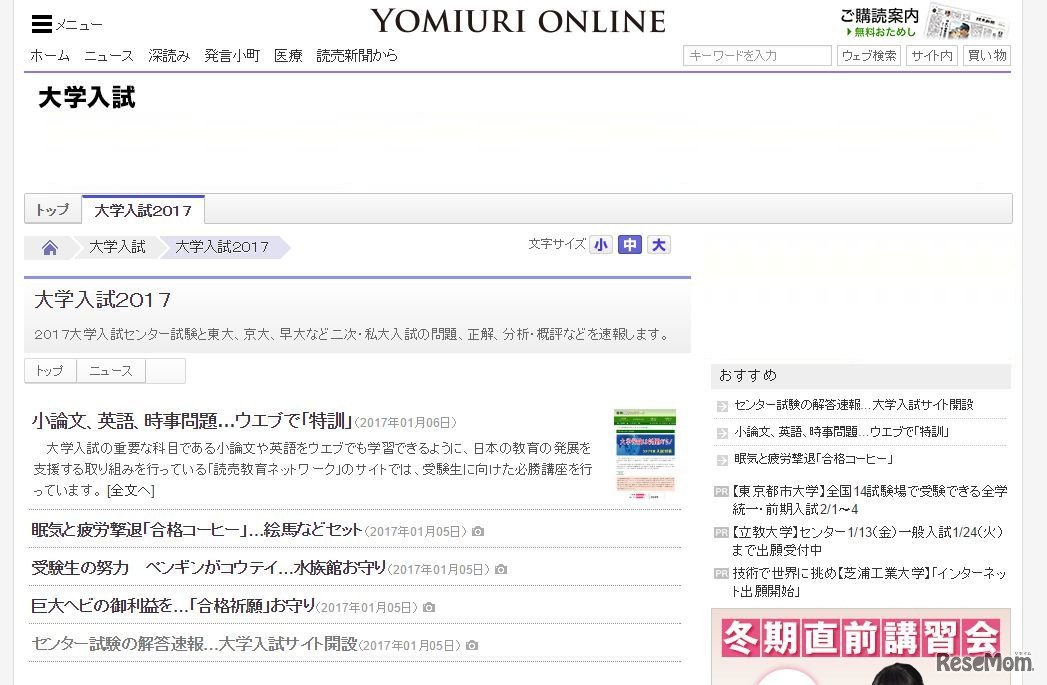The image size is (1047, 685).
Task: Click the YOMIURI ONLINE logo
Action: pyautogui.click(x=518, y=21)
